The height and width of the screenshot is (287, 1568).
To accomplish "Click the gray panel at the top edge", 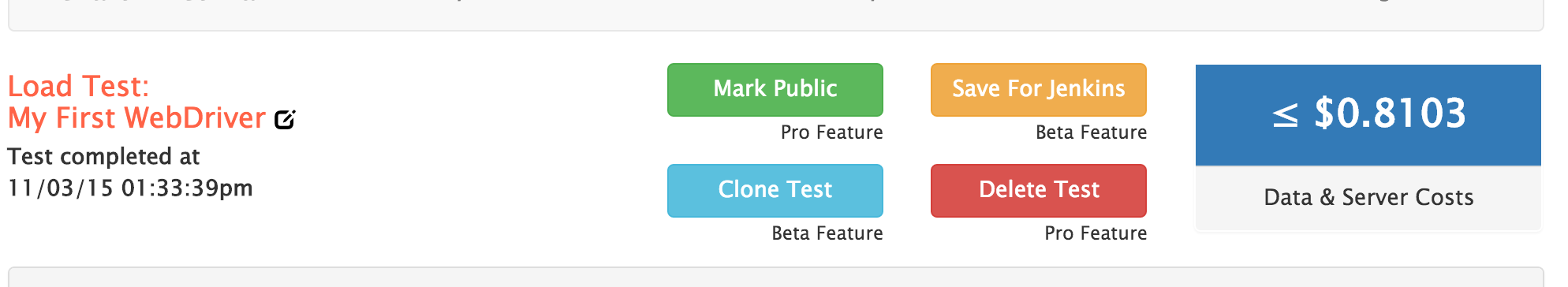I will [x=775, y=15].
